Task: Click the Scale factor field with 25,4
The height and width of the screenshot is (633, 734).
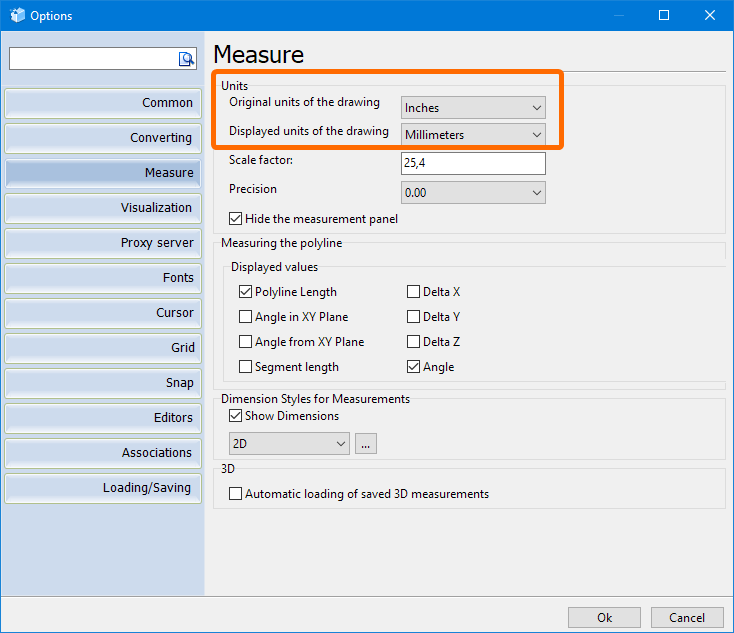Action: 473,163
